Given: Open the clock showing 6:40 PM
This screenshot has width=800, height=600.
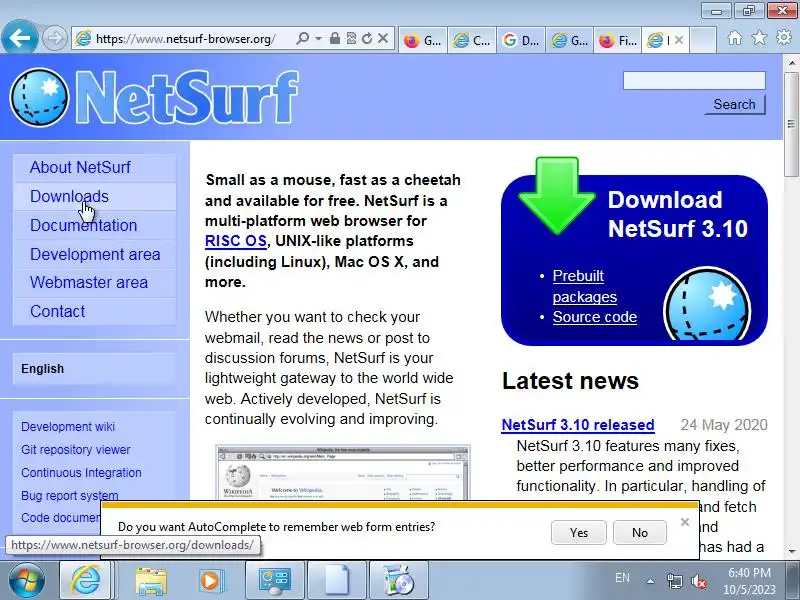Looking at the screenshot, I should pyautogui.click(x=749, y=581).
